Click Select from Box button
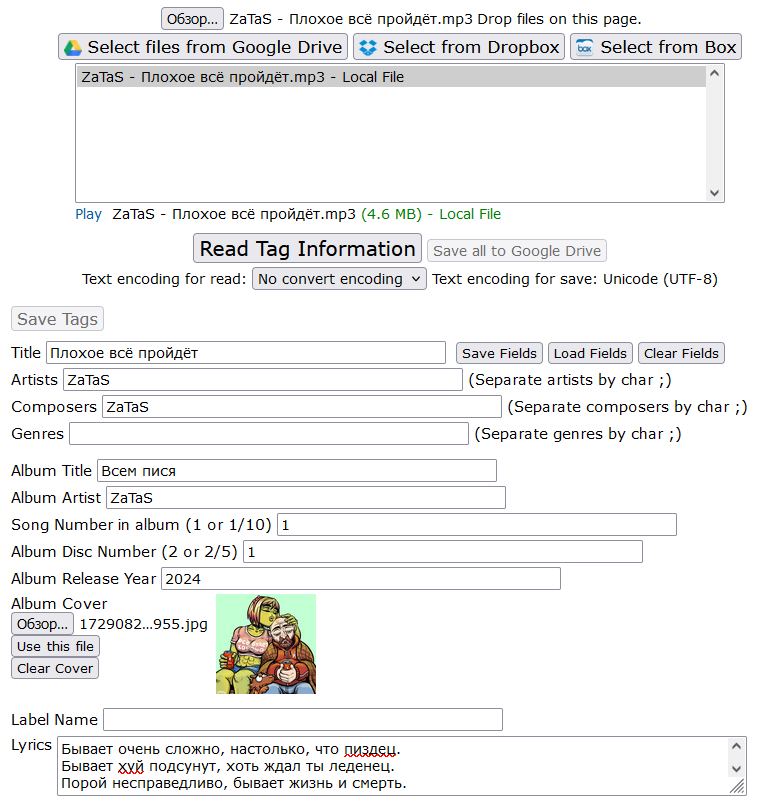 click(x=656, y=47)
